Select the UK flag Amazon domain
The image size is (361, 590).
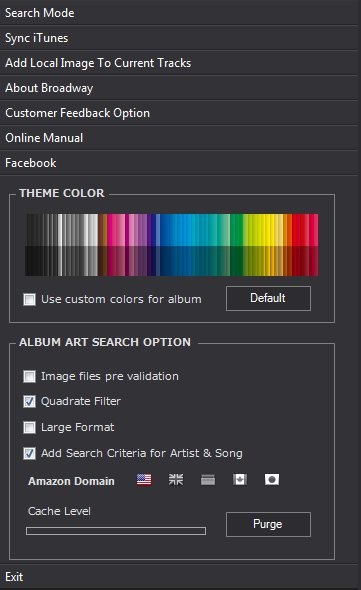coord(176,480)
